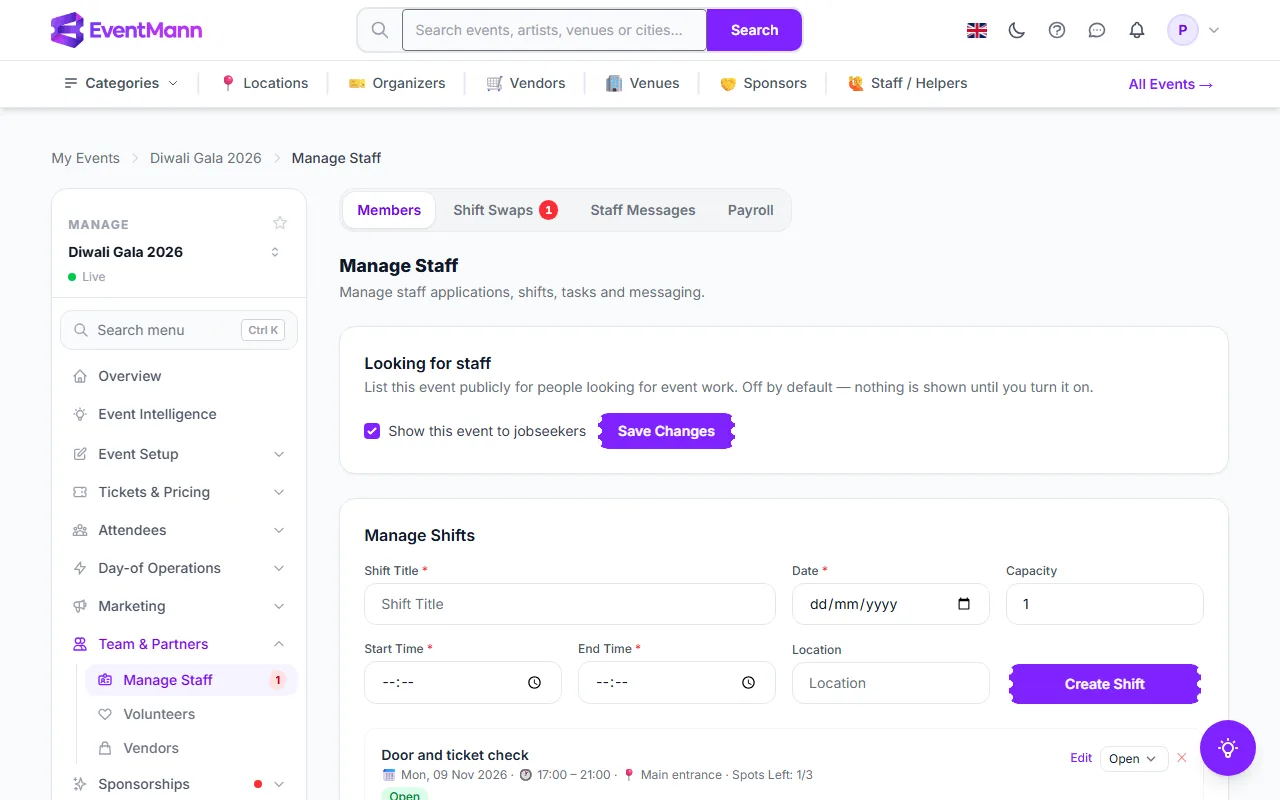Open Volunteers in the sidebar
The width and height of the screenshot is (1280, 800).
191,714
